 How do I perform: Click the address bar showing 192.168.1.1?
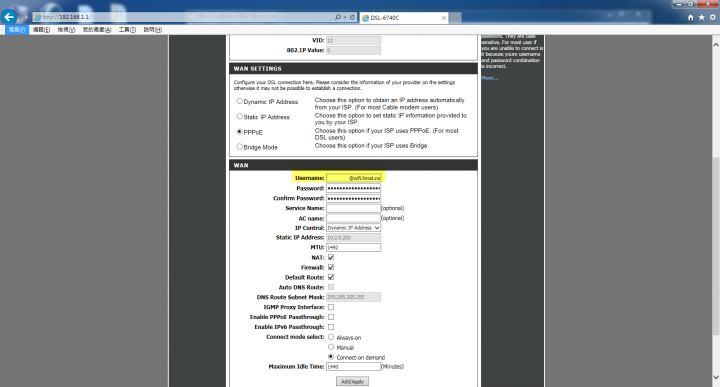[x=184, y=17]
